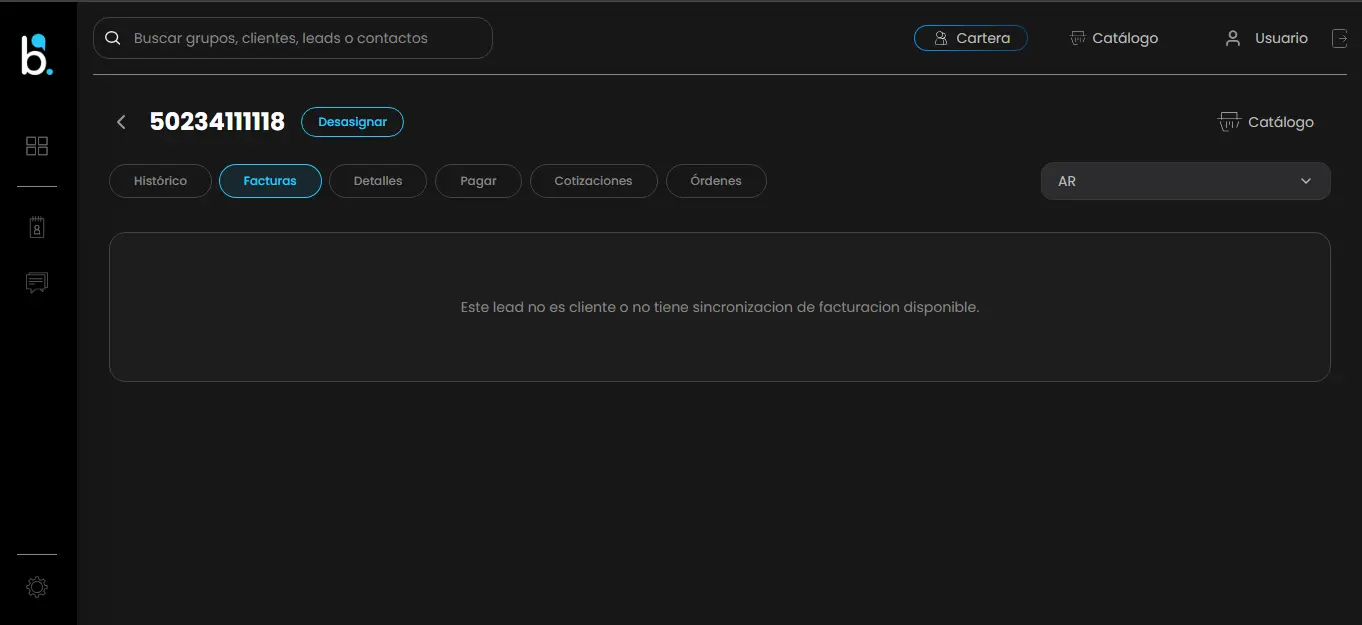Go back using the left arrow
This screenshot has height=625, width=1362.
click(121, 122)
